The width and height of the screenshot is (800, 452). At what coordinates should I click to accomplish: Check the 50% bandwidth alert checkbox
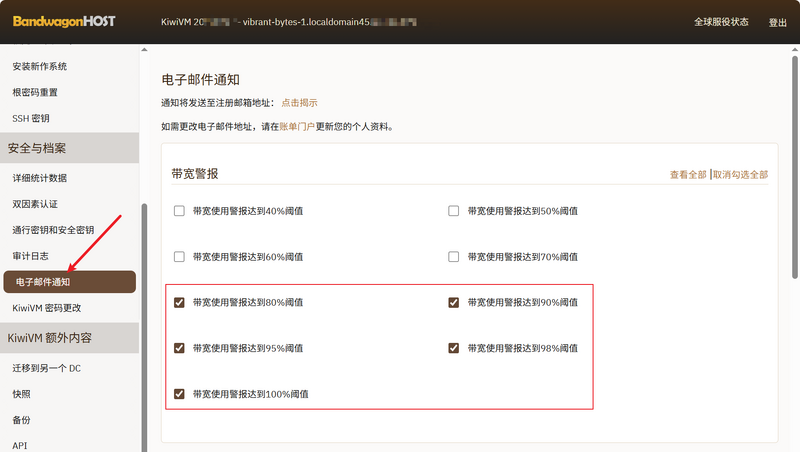[x=454, y=211]
